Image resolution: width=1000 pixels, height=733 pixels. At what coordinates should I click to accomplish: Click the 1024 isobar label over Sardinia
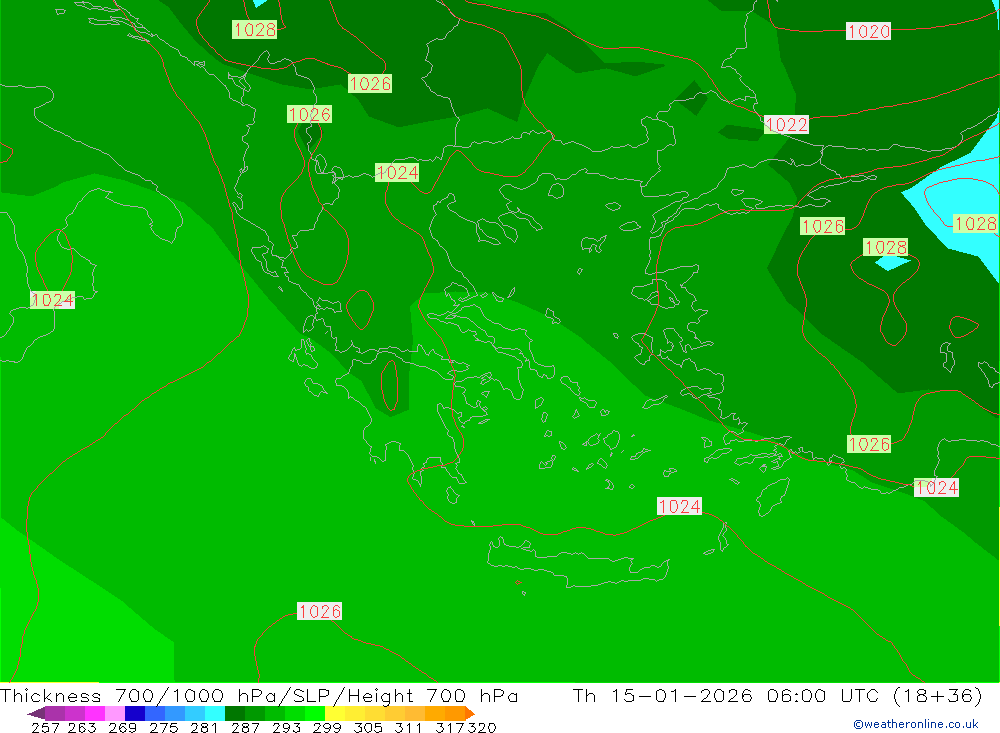click(52, 300)
